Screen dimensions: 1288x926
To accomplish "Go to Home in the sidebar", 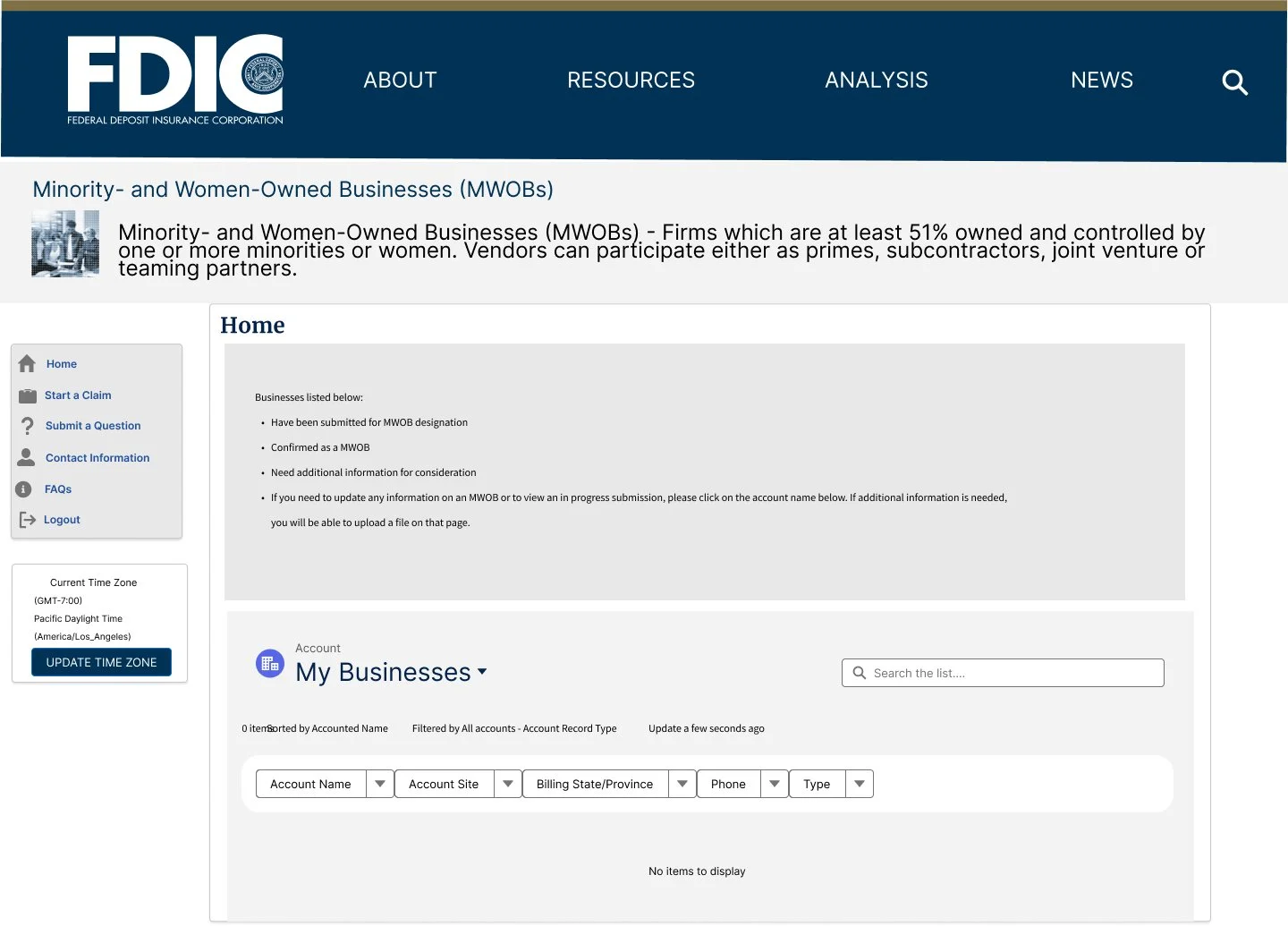I will tap(62, 364).
